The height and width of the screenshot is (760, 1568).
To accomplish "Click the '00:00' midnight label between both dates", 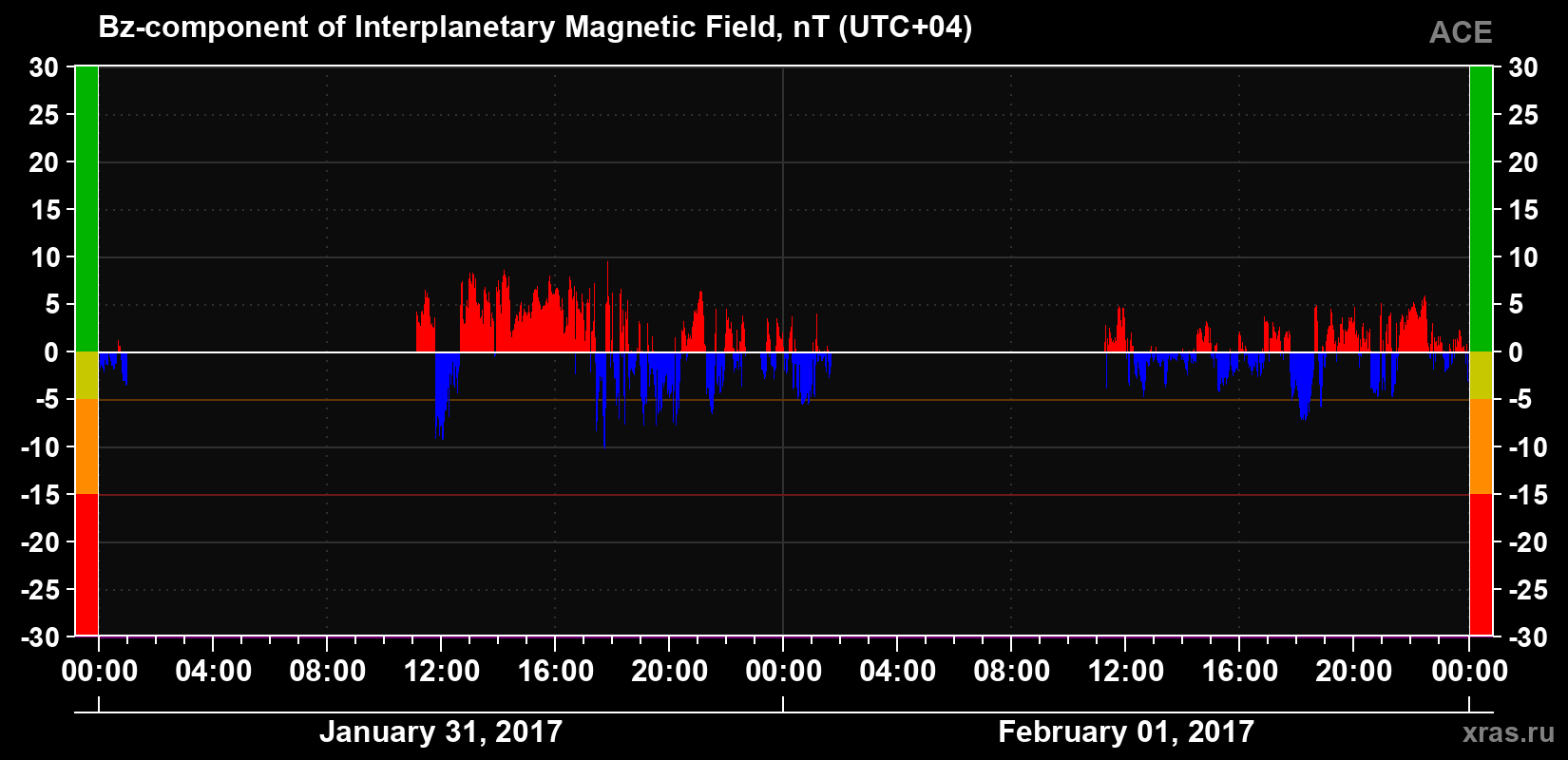I will point(784,671).
